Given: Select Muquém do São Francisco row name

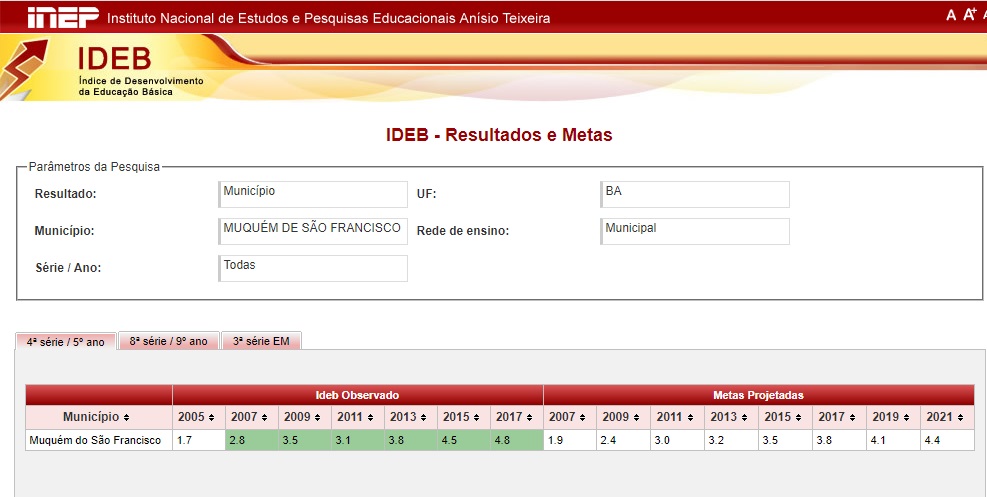Looking at the screenshot, I should tap(95, 440).
